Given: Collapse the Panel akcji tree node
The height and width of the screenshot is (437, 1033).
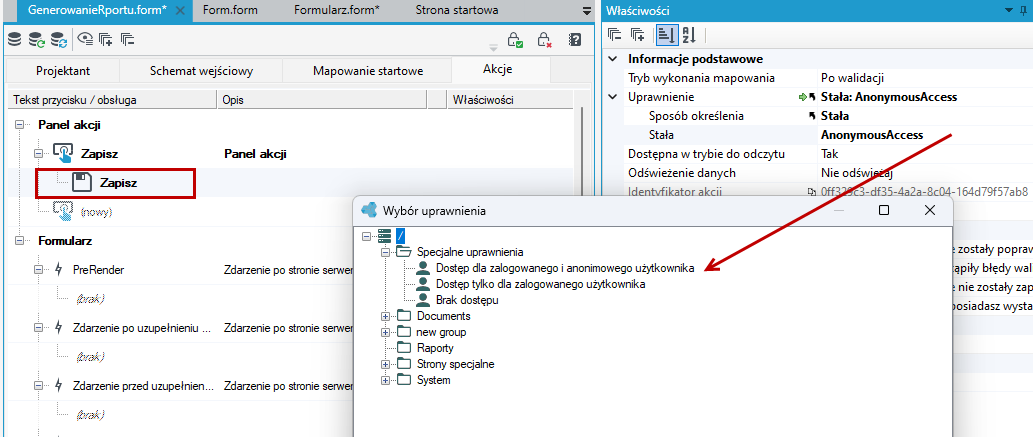Looking at the screenshot, I should (20, 125).
